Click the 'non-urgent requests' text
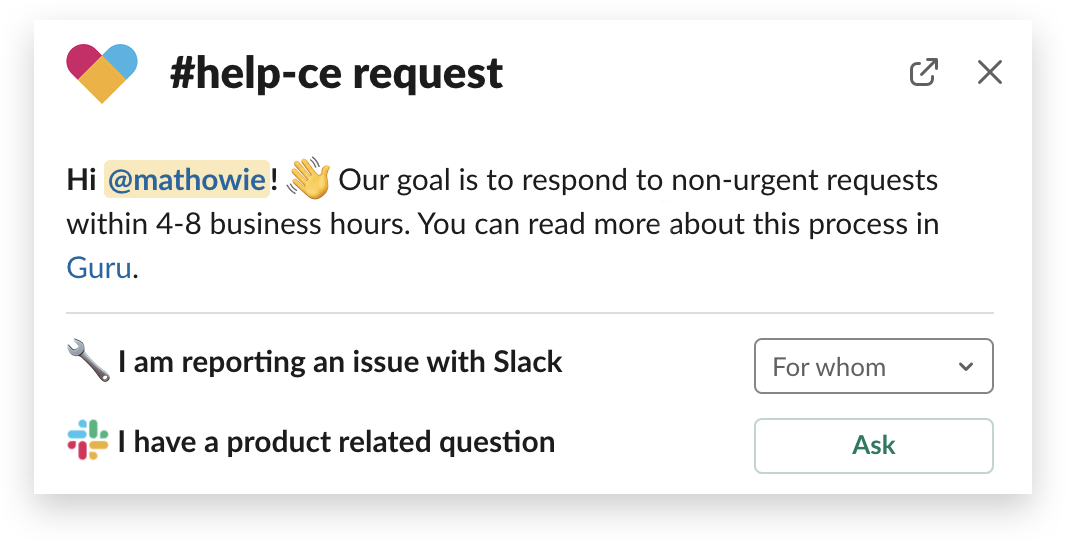Screen dimensions: 1066x542 click(x=805, y=181)
